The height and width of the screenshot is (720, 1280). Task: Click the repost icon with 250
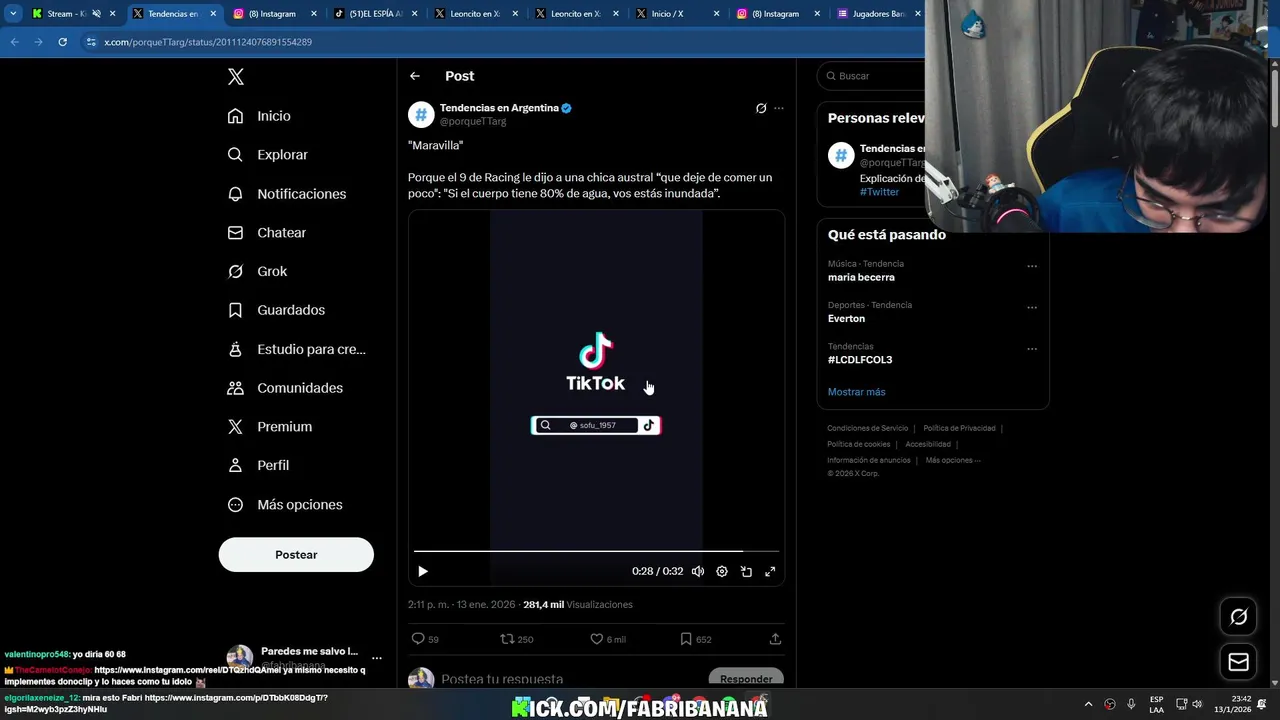point(516,639)
